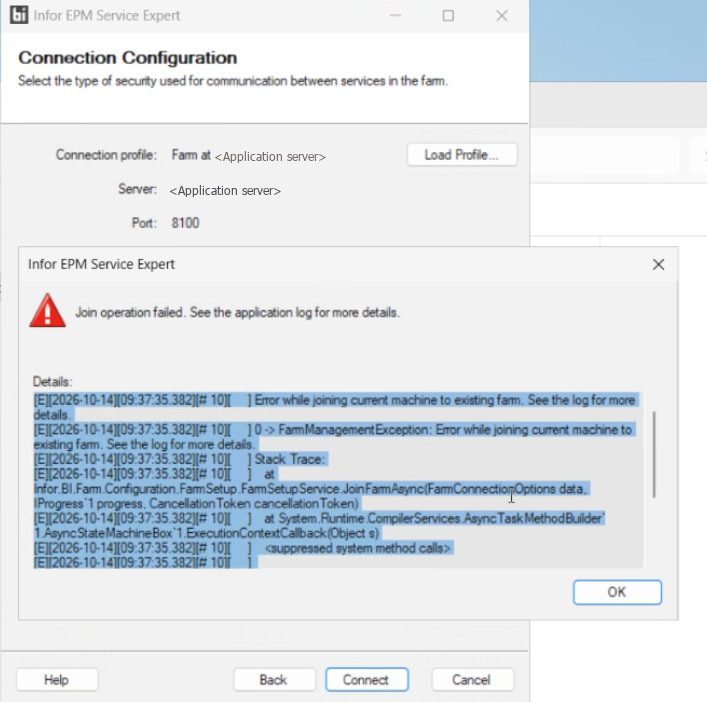
Task: Close the main Service Expert window
Action: tap(502, 16)
